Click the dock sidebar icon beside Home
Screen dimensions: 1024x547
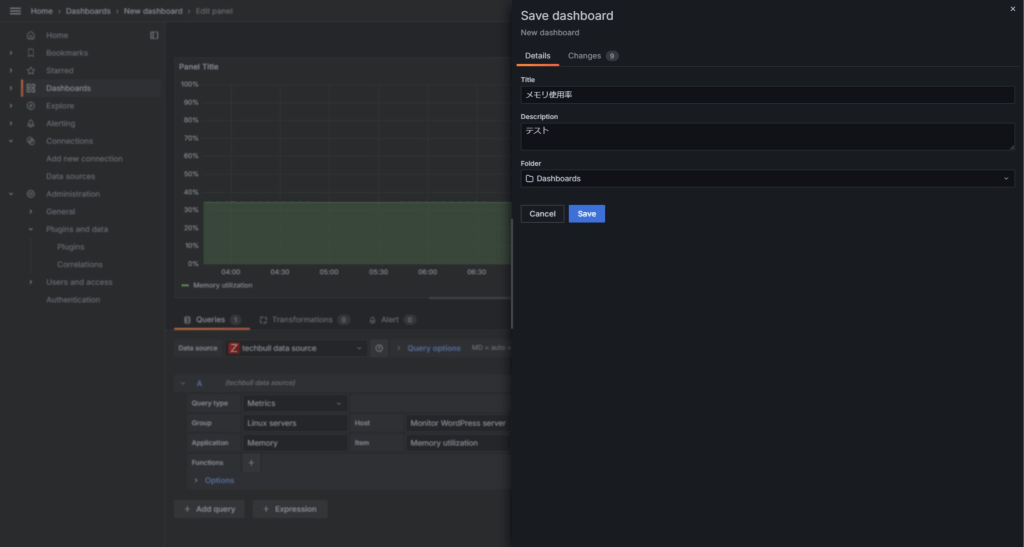[x=154, y=35]
